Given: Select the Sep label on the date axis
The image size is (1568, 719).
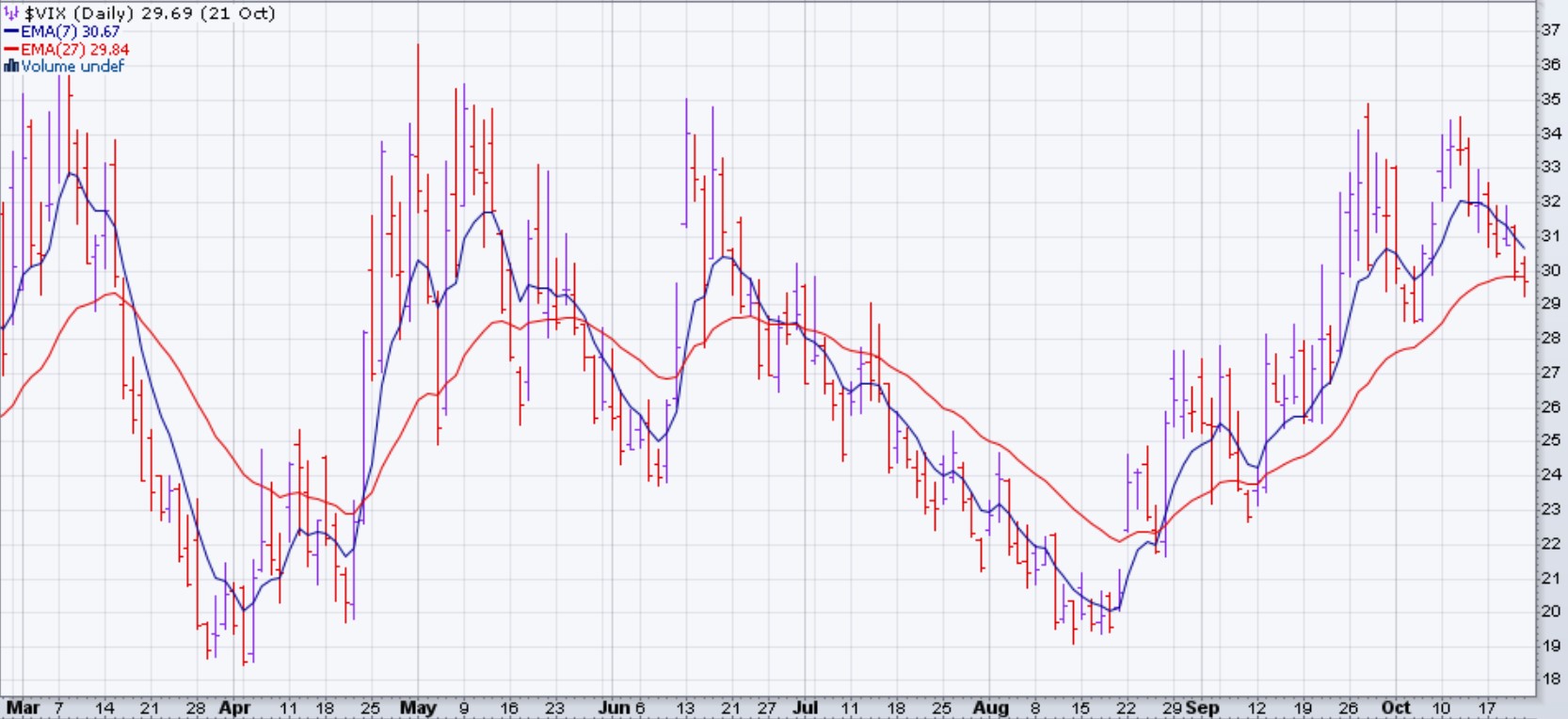Looking at the screenshot, I should pos(1202,708).
